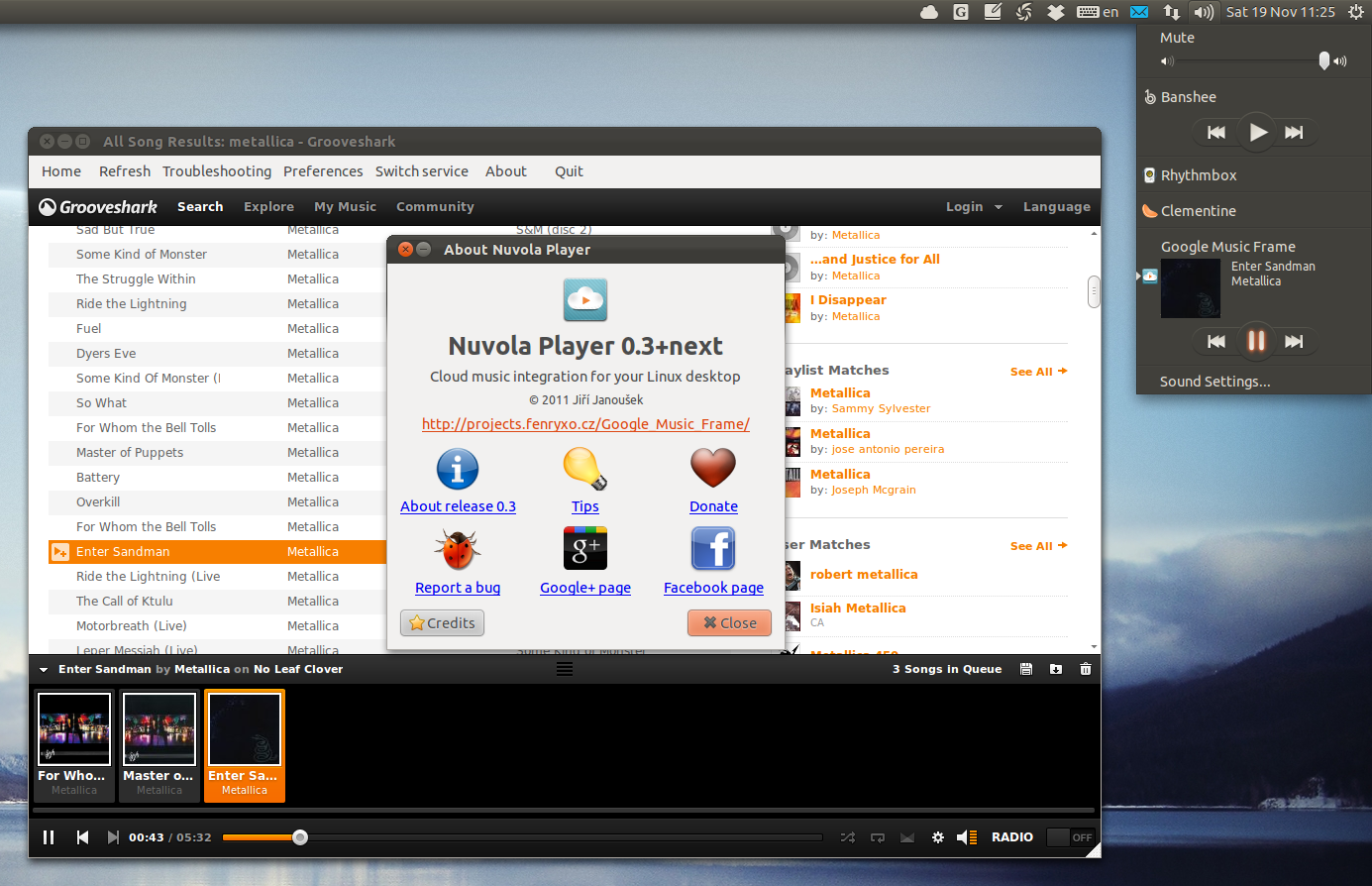This screenshot has width=1372, height=886.
Task: Click the Google+ page icon
Action: [x=584, y=549]
